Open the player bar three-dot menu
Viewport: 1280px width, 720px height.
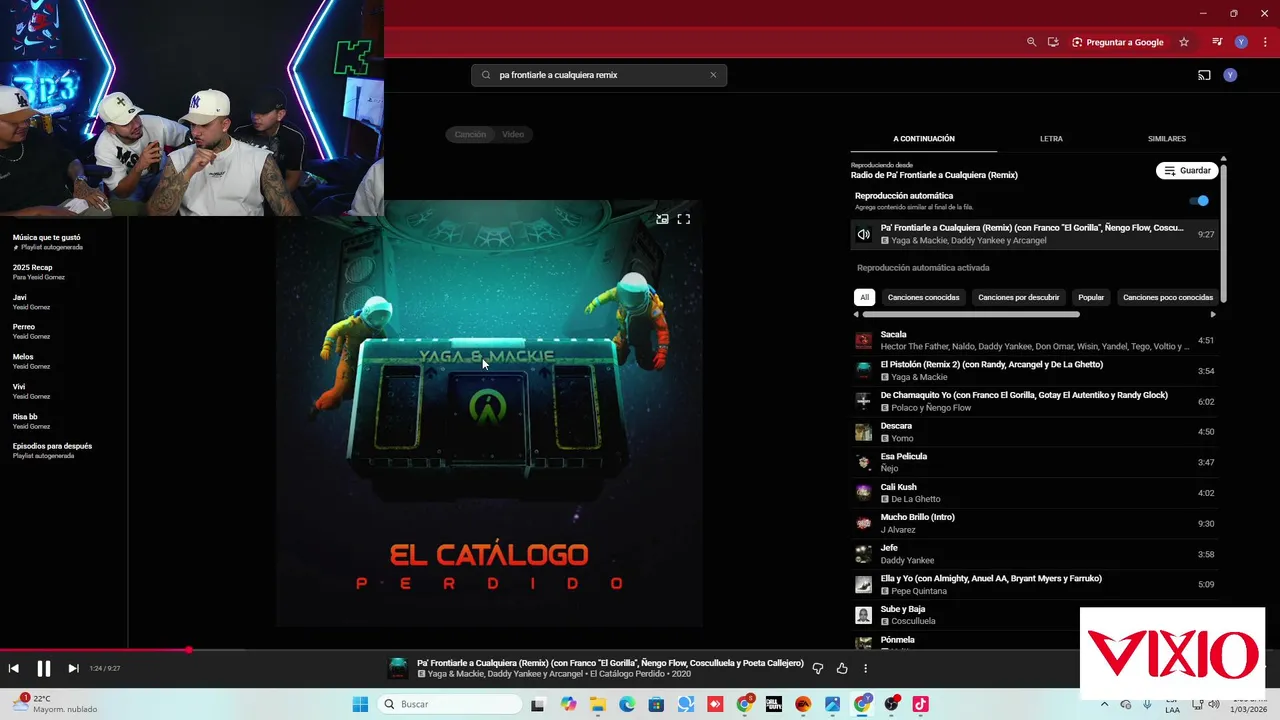866,668
